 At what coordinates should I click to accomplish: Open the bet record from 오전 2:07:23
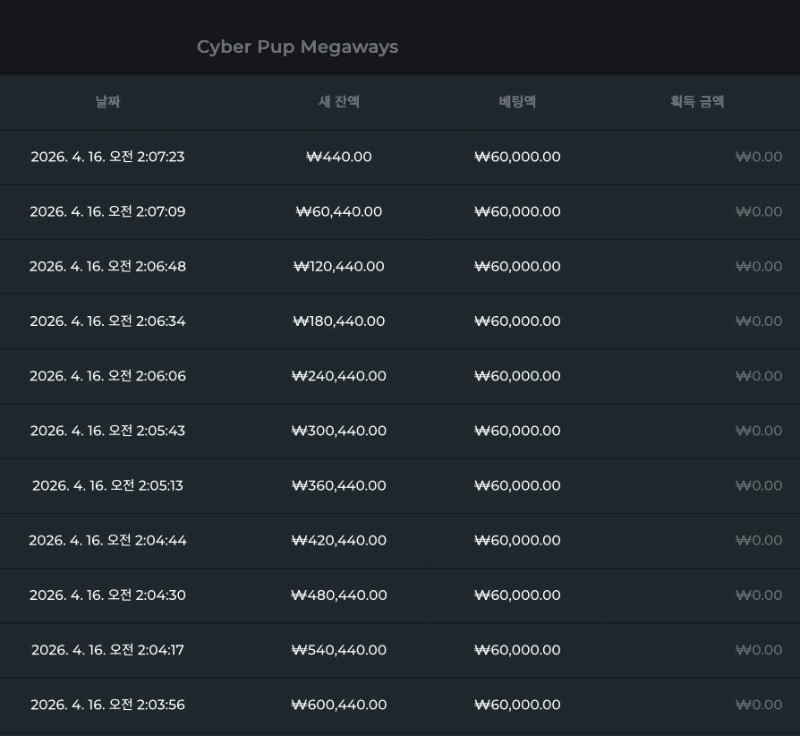pyautogui.click(x=107, y=157)
